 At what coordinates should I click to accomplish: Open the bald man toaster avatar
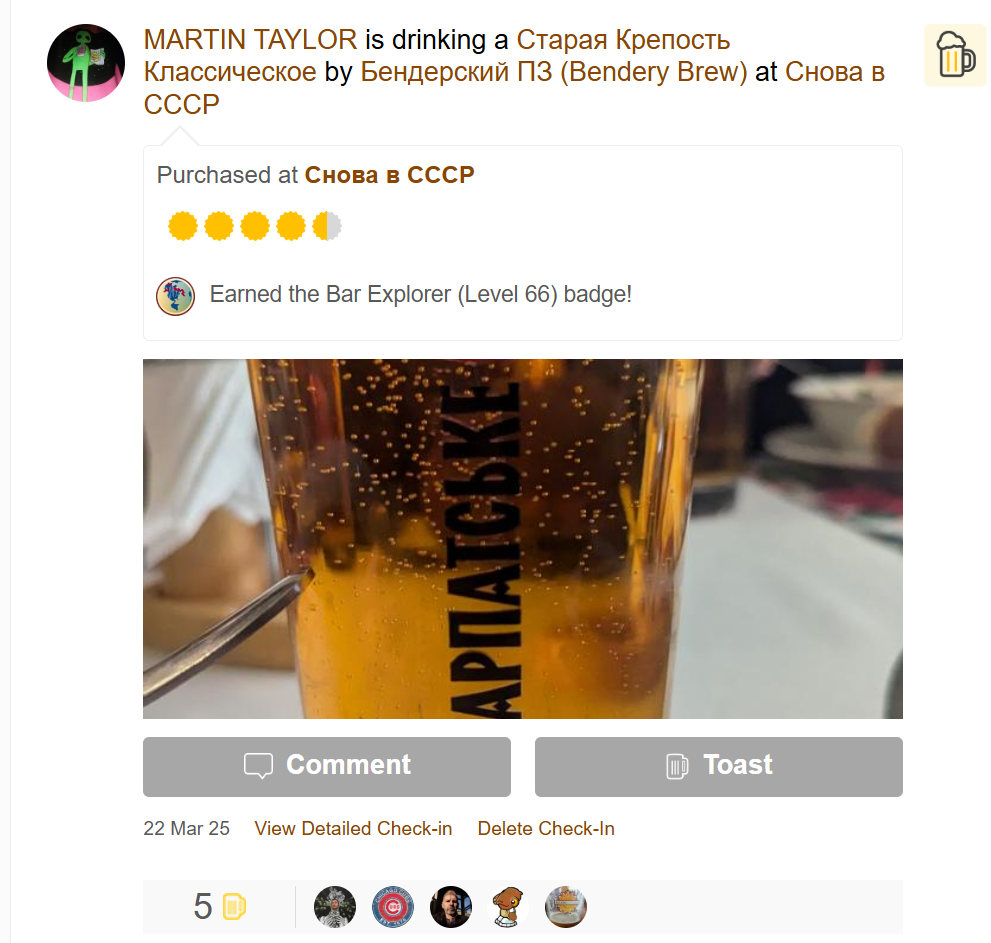pos(451,907)
